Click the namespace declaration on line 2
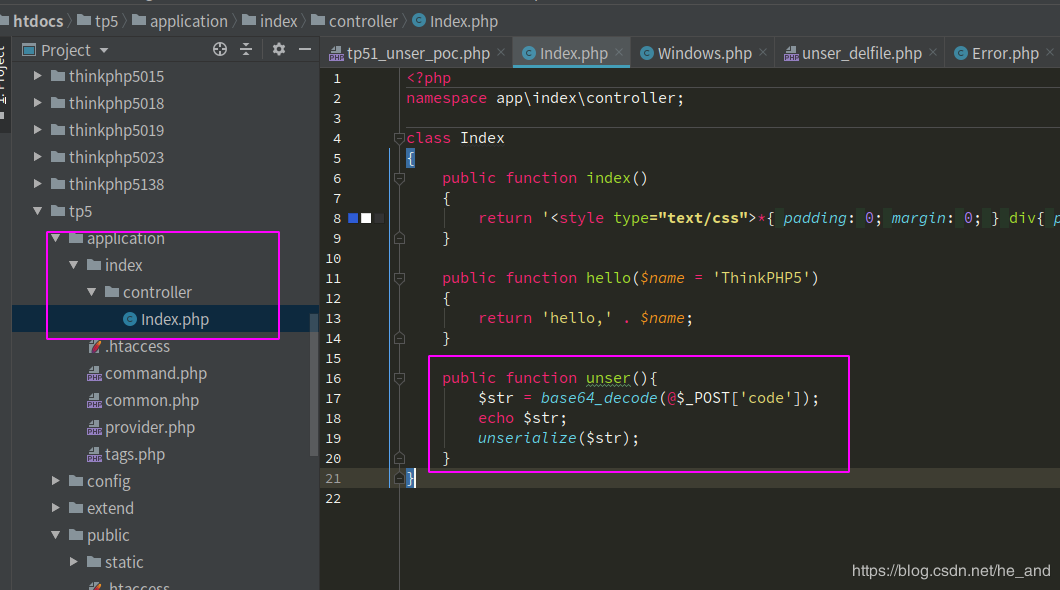Image resolution: width=1060 pixels, height=590 pixels. click(545, 98)
